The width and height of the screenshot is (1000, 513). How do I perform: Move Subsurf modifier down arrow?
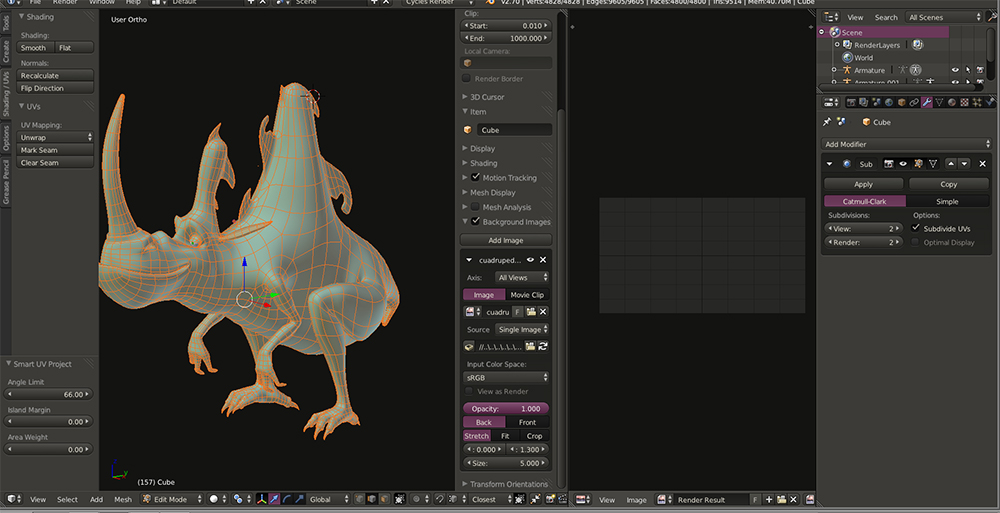964,164
